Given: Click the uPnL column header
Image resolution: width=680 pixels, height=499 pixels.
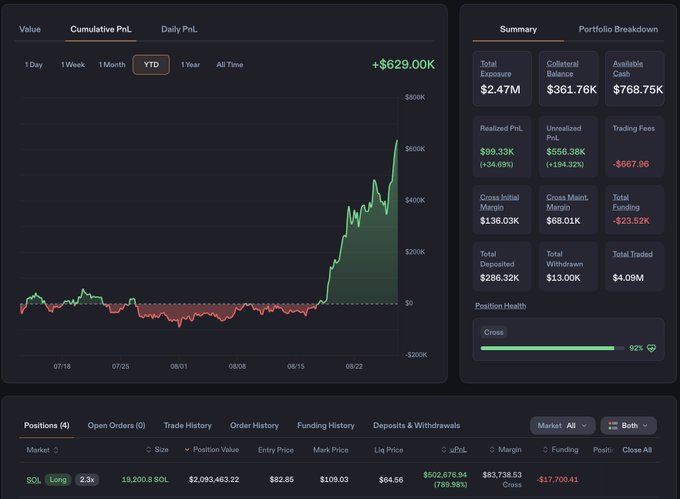Looking at the screenshot, I should pos(458,450).
